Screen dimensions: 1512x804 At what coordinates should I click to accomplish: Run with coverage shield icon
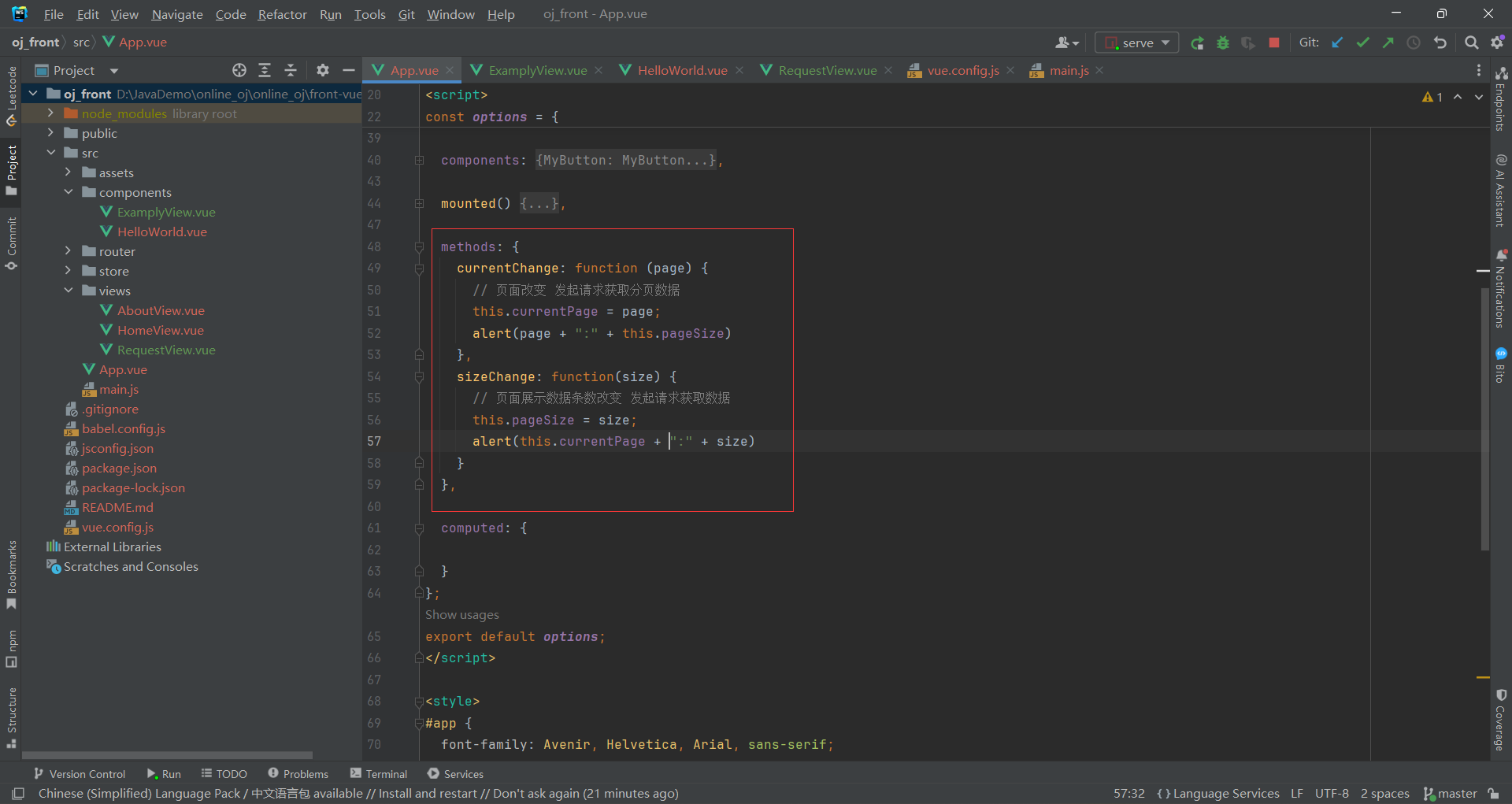coord(1248,43)
